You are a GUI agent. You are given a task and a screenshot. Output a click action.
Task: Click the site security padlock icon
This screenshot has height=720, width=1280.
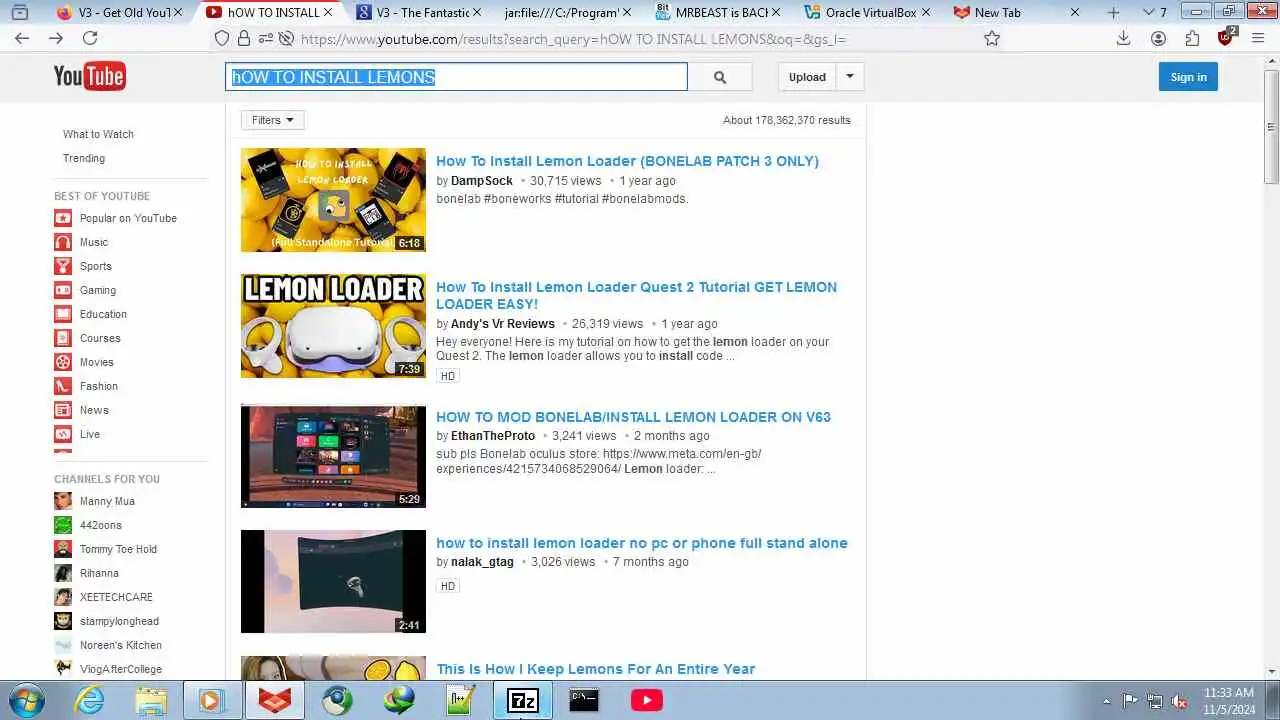(x=244, y=38)
